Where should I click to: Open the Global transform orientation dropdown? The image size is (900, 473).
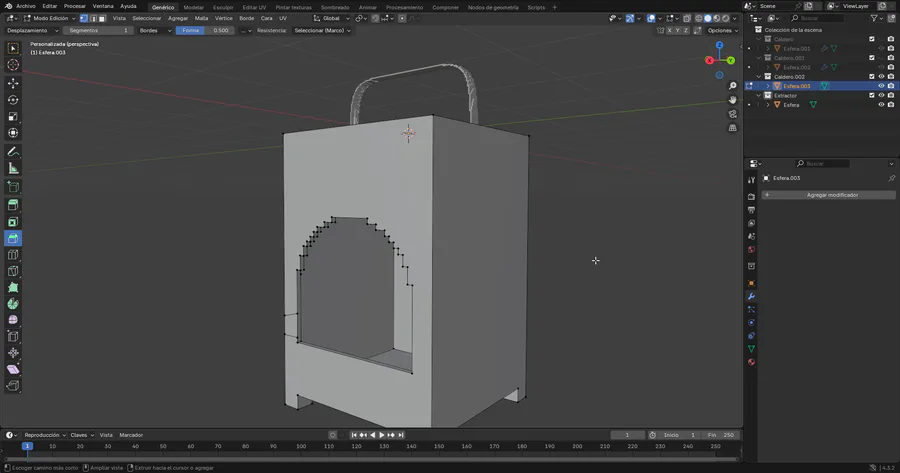(330, 18)
